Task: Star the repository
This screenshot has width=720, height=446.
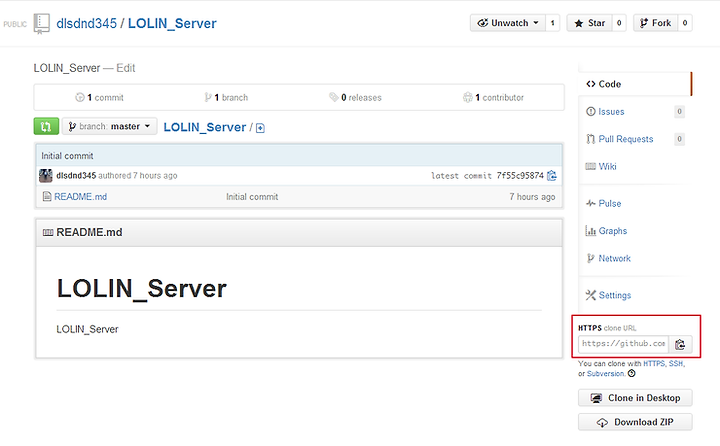Action: coord(590,23)
